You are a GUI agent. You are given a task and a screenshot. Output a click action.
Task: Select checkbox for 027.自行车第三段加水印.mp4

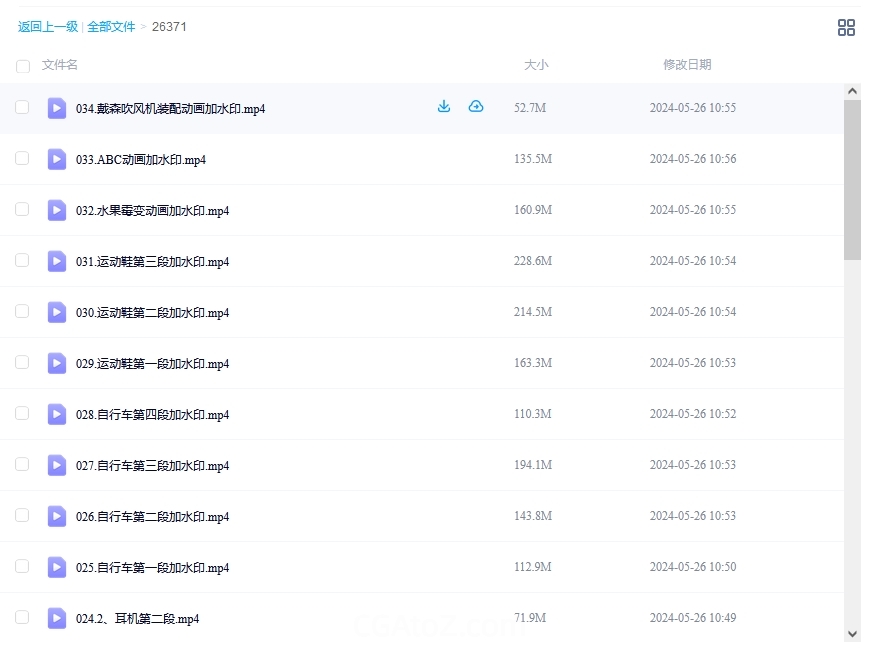22,464
